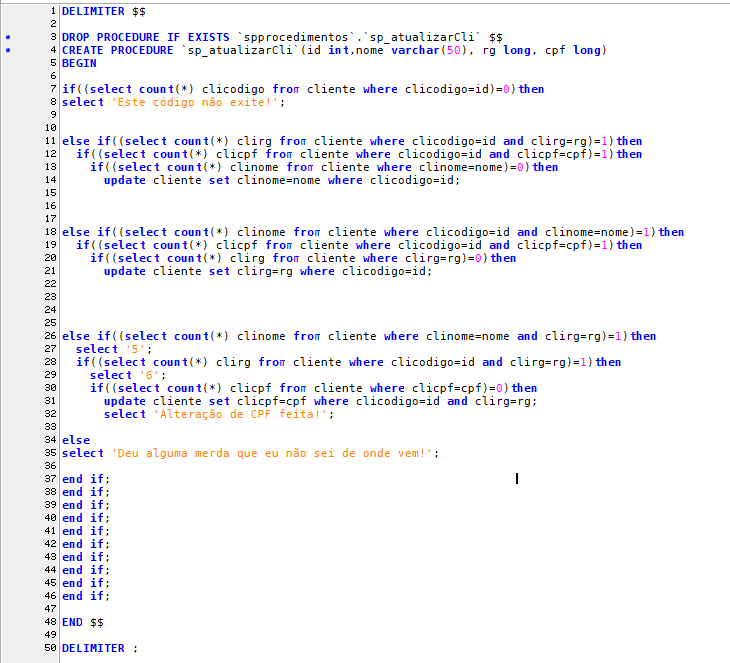Click 'clicpf=cpf)=0' condition on line 30
The height and width of the screenshot is (663, 730).
click(457, 388)
